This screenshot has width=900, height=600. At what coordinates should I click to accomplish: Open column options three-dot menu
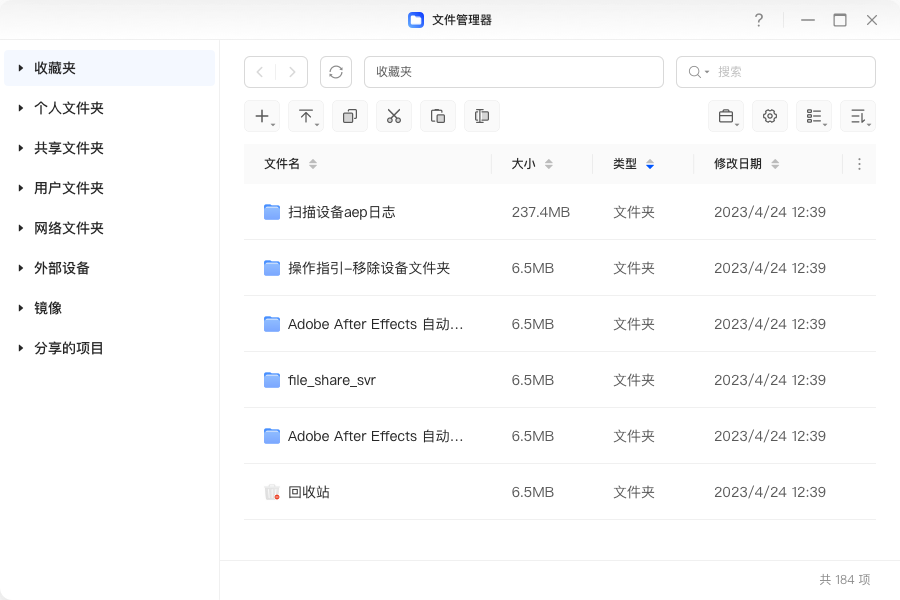pyautogui.click(x=859, y=164)
